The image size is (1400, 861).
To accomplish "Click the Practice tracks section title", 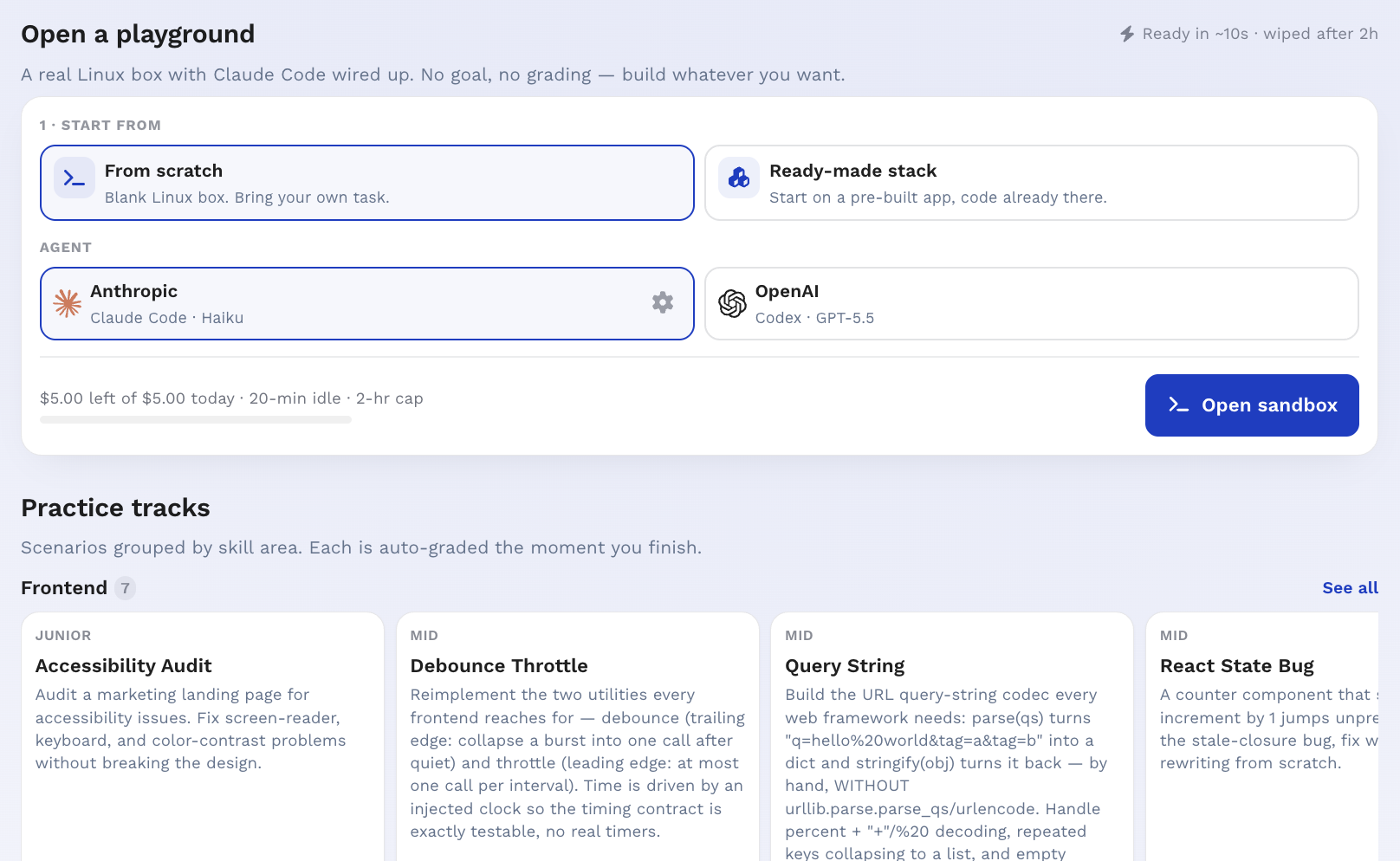I will [115, 508].
